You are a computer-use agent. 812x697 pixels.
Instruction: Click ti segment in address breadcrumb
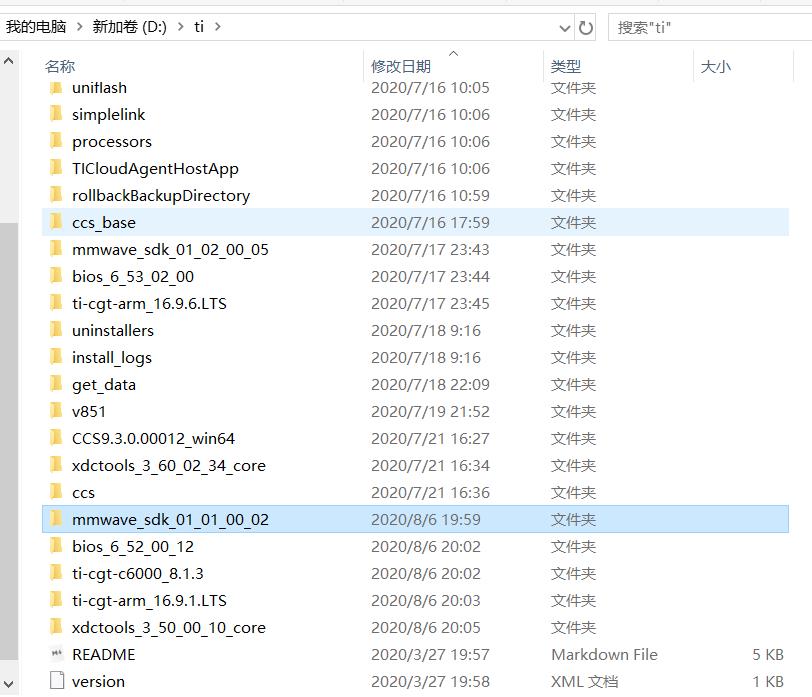click(199, 26)
